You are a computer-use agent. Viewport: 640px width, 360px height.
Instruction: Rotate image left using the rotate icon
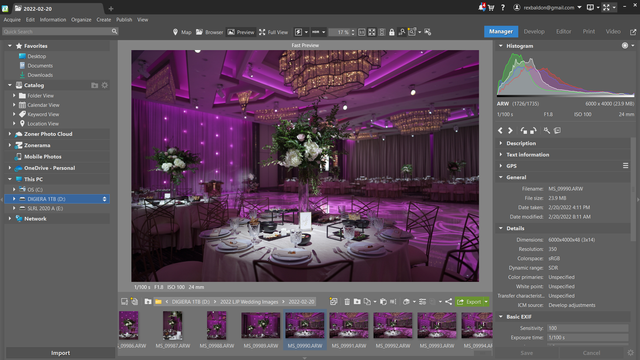click(x=524, y=131)
